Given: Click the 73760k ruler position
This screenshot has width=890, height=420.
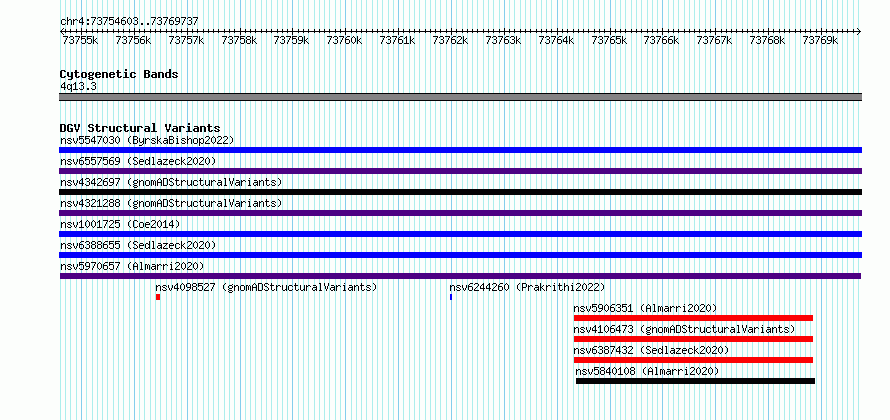Looking at the screenshot, I should point(344,40).
